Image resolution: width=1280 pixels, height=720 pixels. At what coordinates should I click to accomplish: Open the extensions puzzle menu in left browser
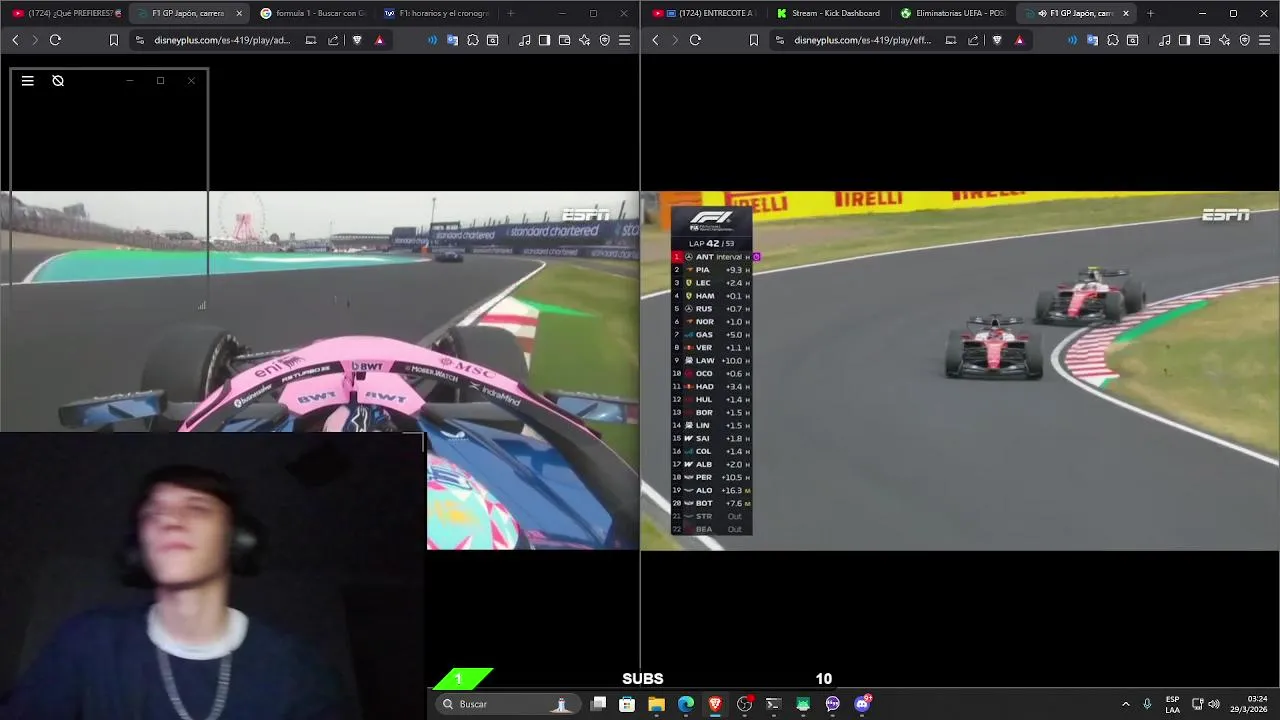click(x=473, y=40)
